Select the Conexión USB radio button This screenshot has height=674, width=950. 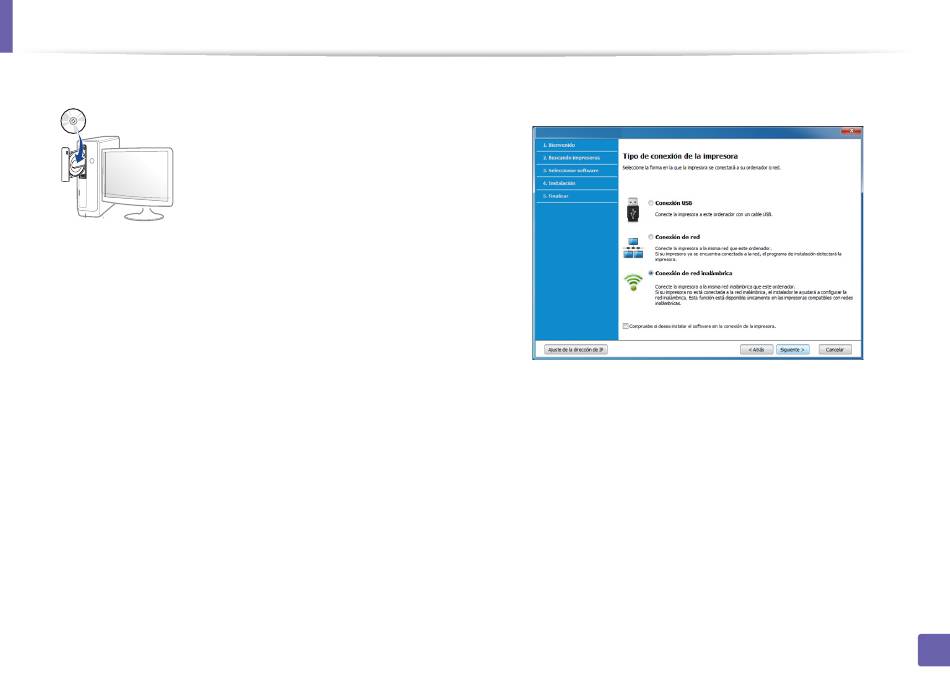(651, 203)
